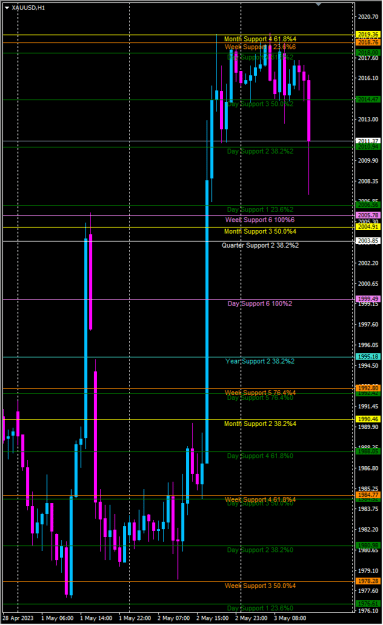383x625 pixels.
Task: Select the 'Day Support 2 38.2%2' label
Action: pyautogui.click(x=260, y=151)
